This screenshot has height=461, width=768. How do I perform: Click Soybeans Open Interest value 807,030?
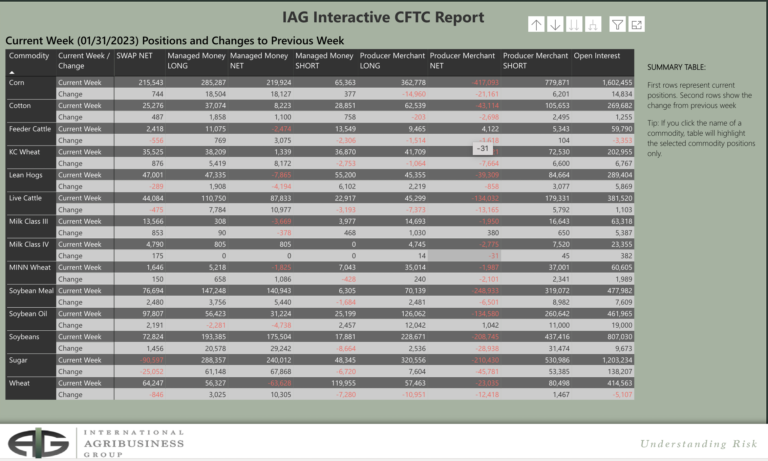tap(620, 337)
